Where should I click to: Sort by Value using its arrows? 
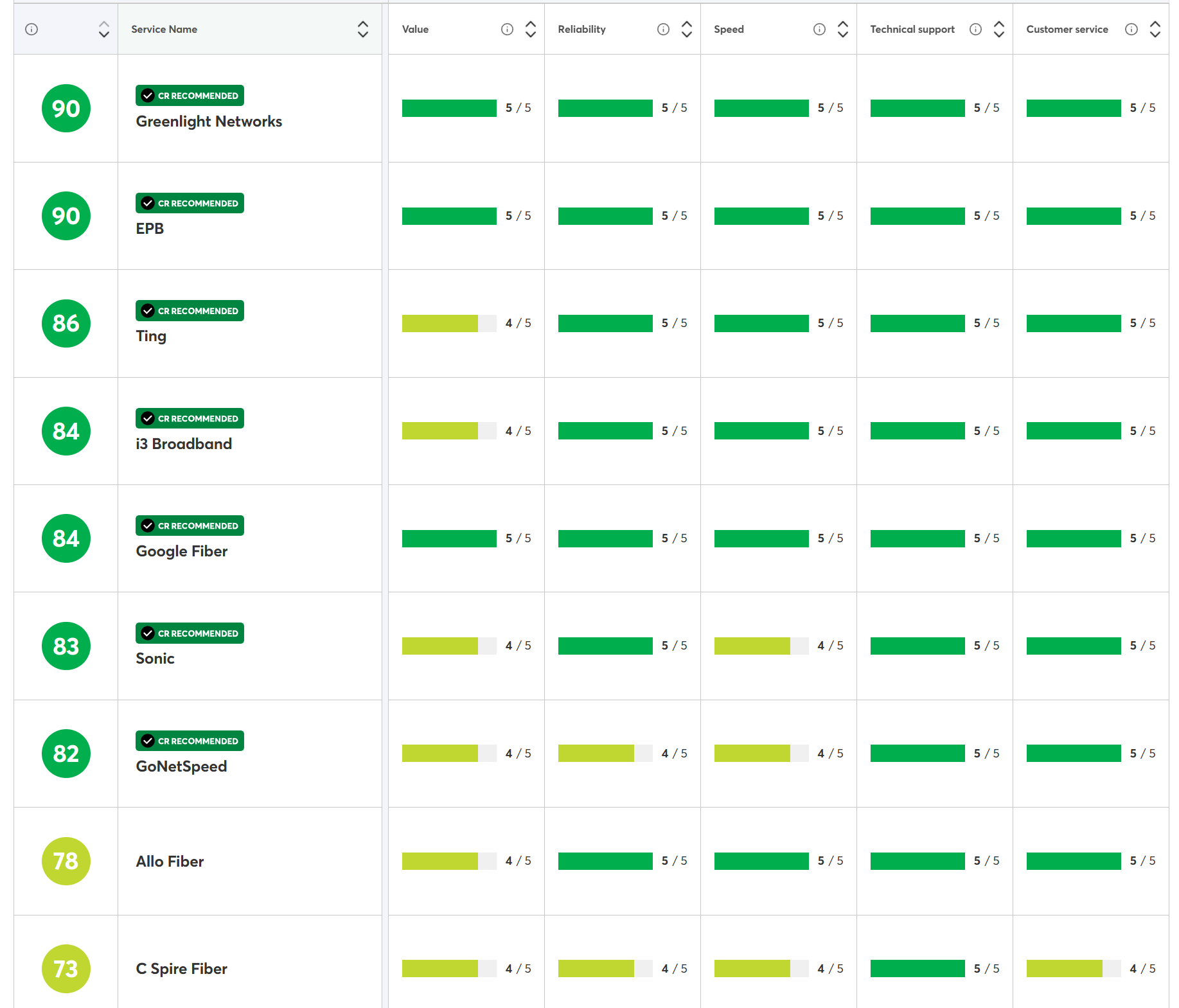pos(530,30)
